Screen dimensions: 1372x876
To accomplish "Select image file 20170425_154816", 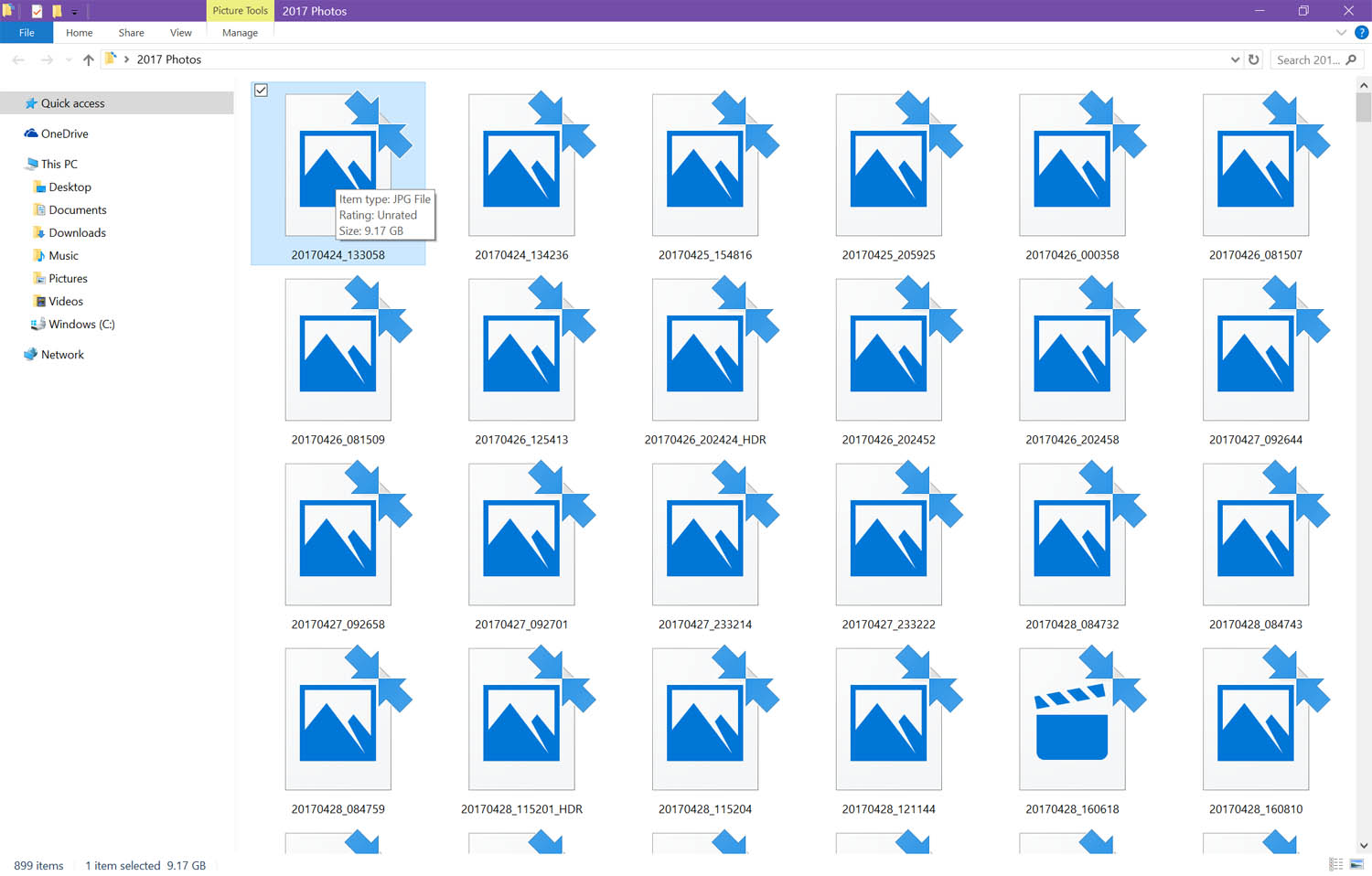I will [x=705, y=174].
